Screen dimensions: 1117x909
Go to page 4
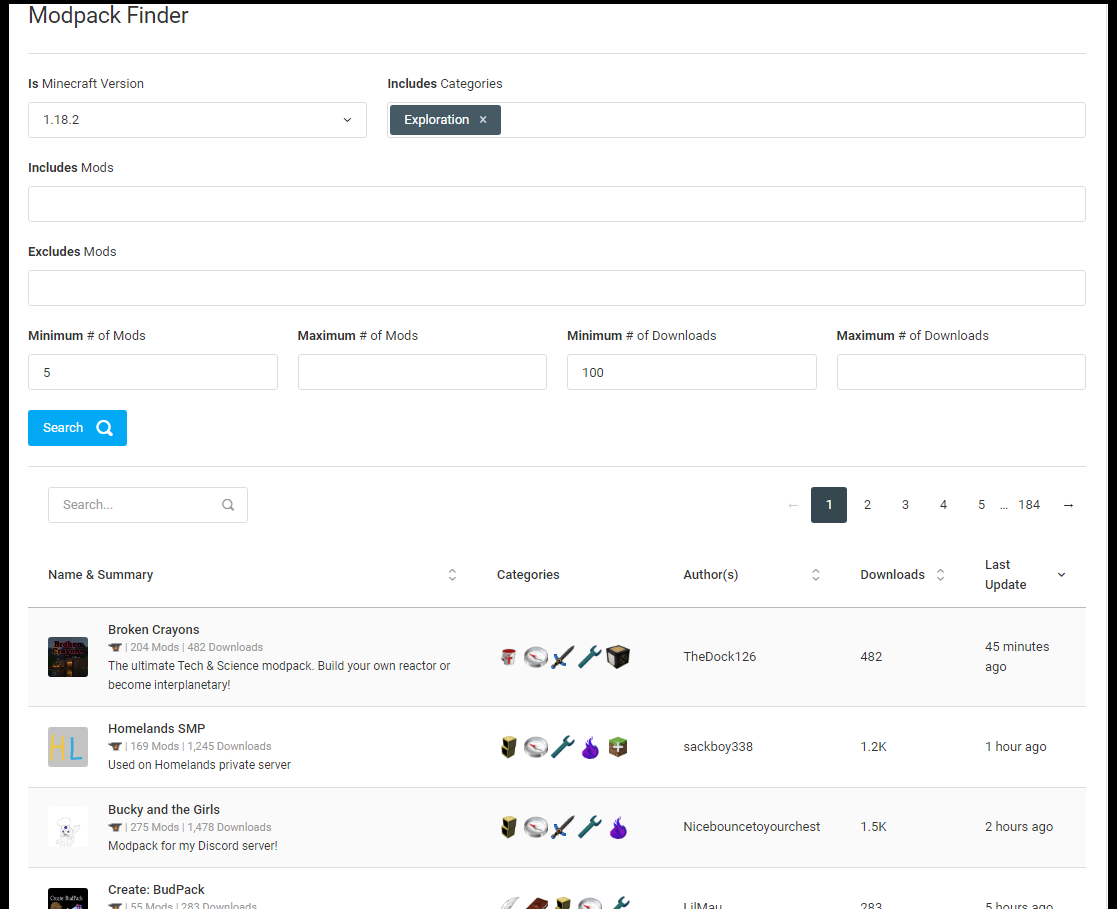pyautogui.click(x=943, y=505)
